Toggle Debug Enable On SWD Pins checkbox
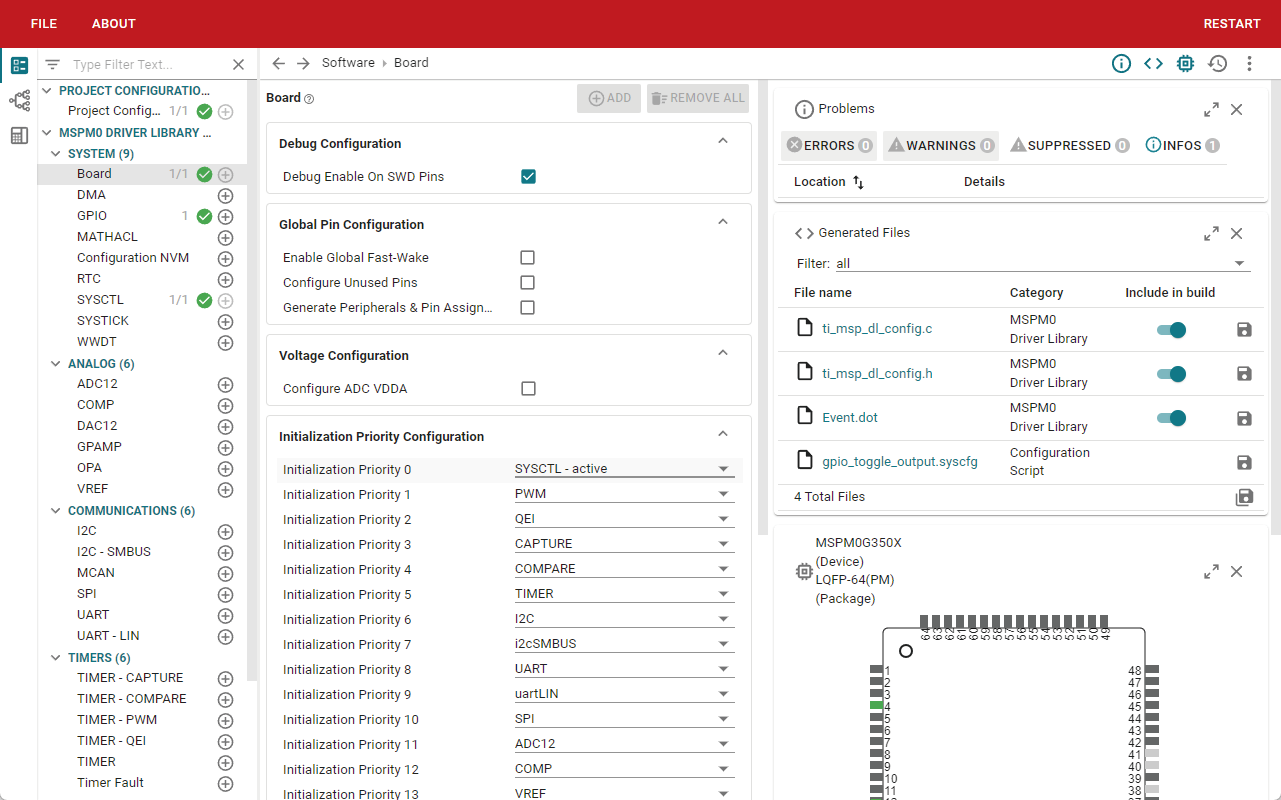Image resolution: width=1281 pixels, height=800 pixels. pyautogui.click(x=528, y=177)
